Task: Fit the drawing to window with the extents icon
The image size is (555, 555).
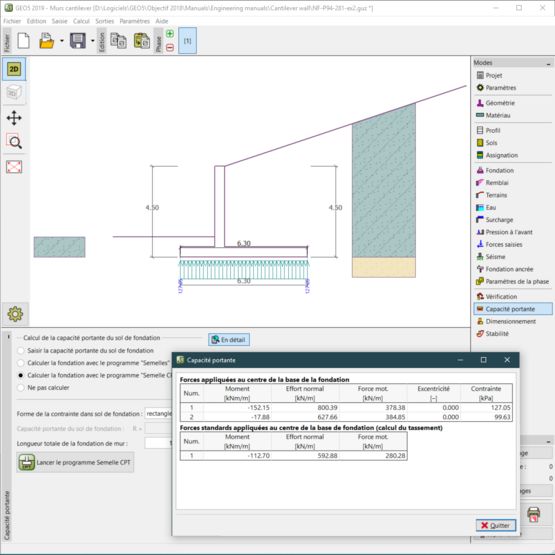Action: pos(14,167)
